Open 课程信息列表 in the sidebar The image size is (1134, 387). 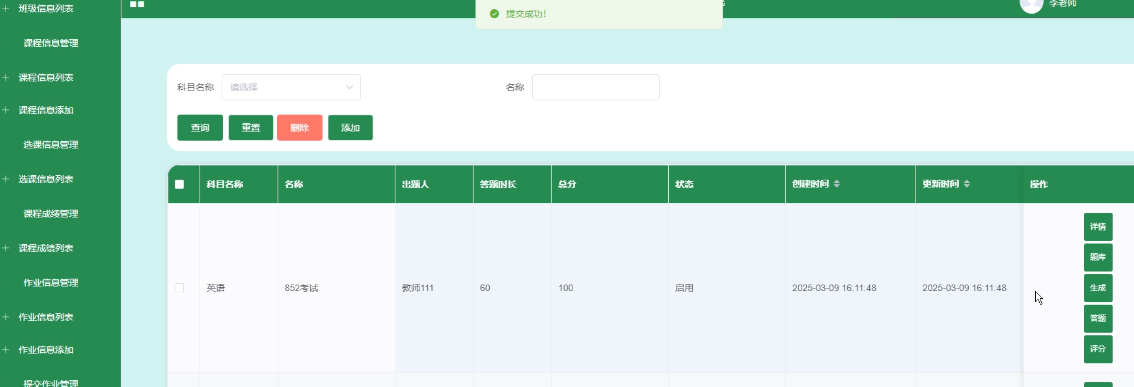pos(46,77)
